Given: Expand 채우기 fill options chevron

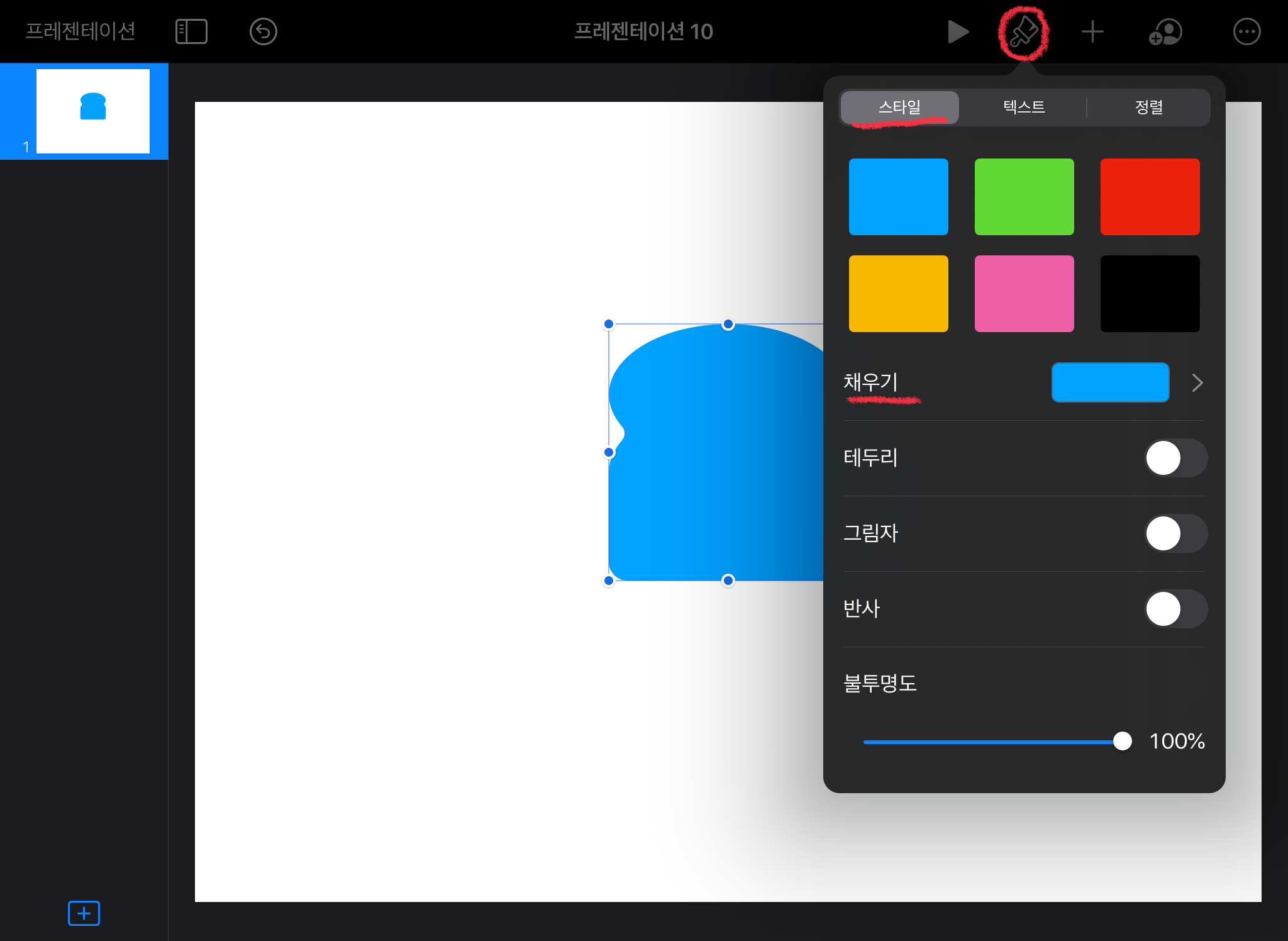Looking at the screenshot, I should click(x=1197, y=382).
